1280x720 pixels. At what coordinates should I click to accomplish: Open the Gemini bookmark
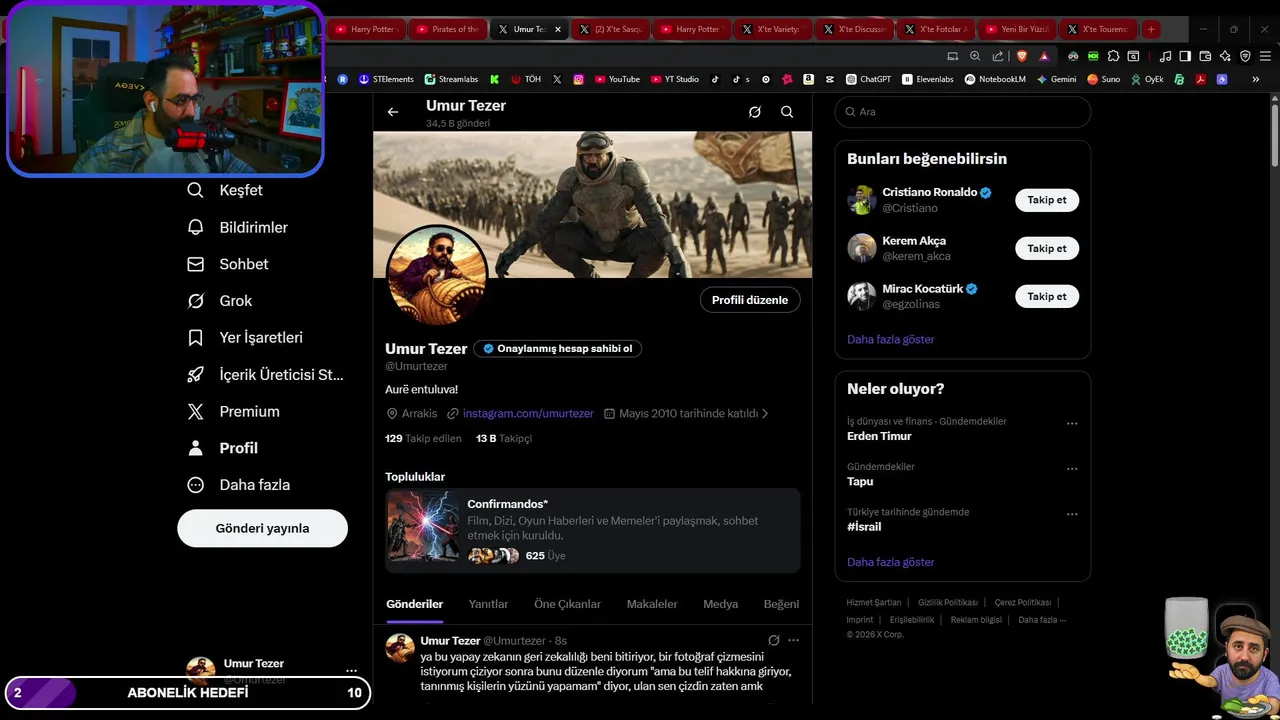click(x=1056, y=79)
